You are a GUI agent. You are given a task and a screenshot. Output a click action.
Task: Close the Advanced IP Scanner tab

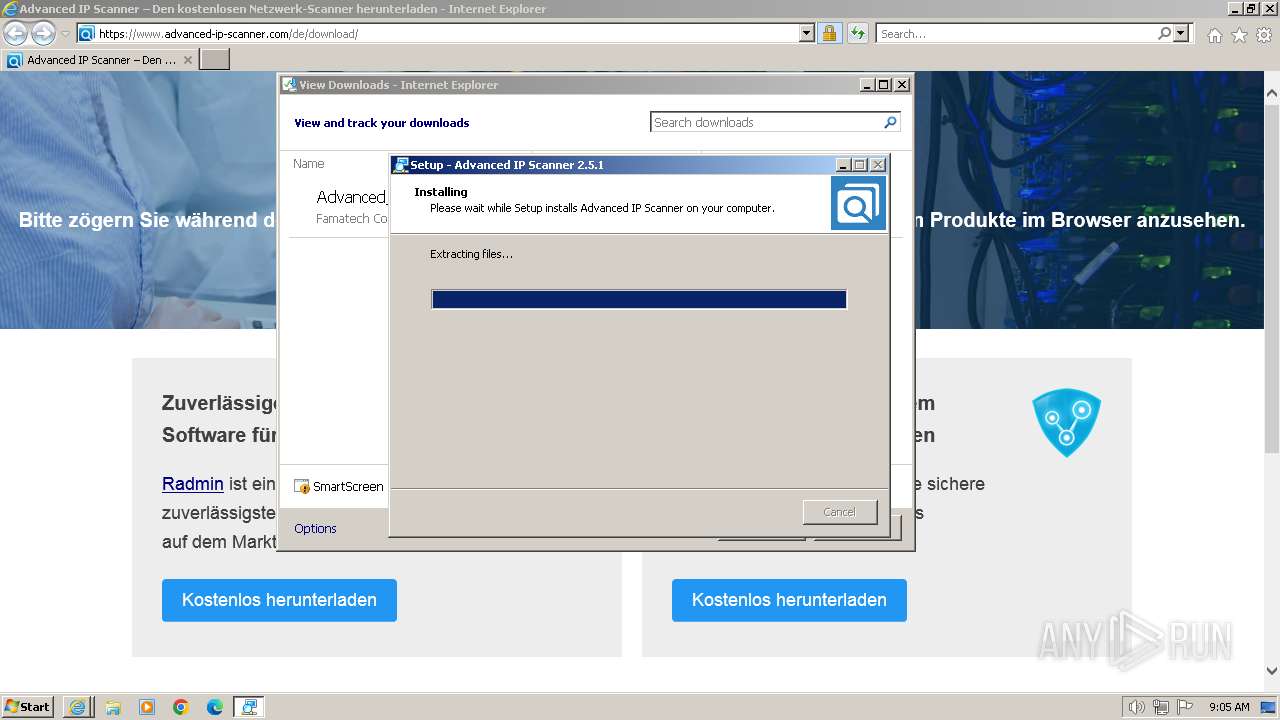[187, 60]
